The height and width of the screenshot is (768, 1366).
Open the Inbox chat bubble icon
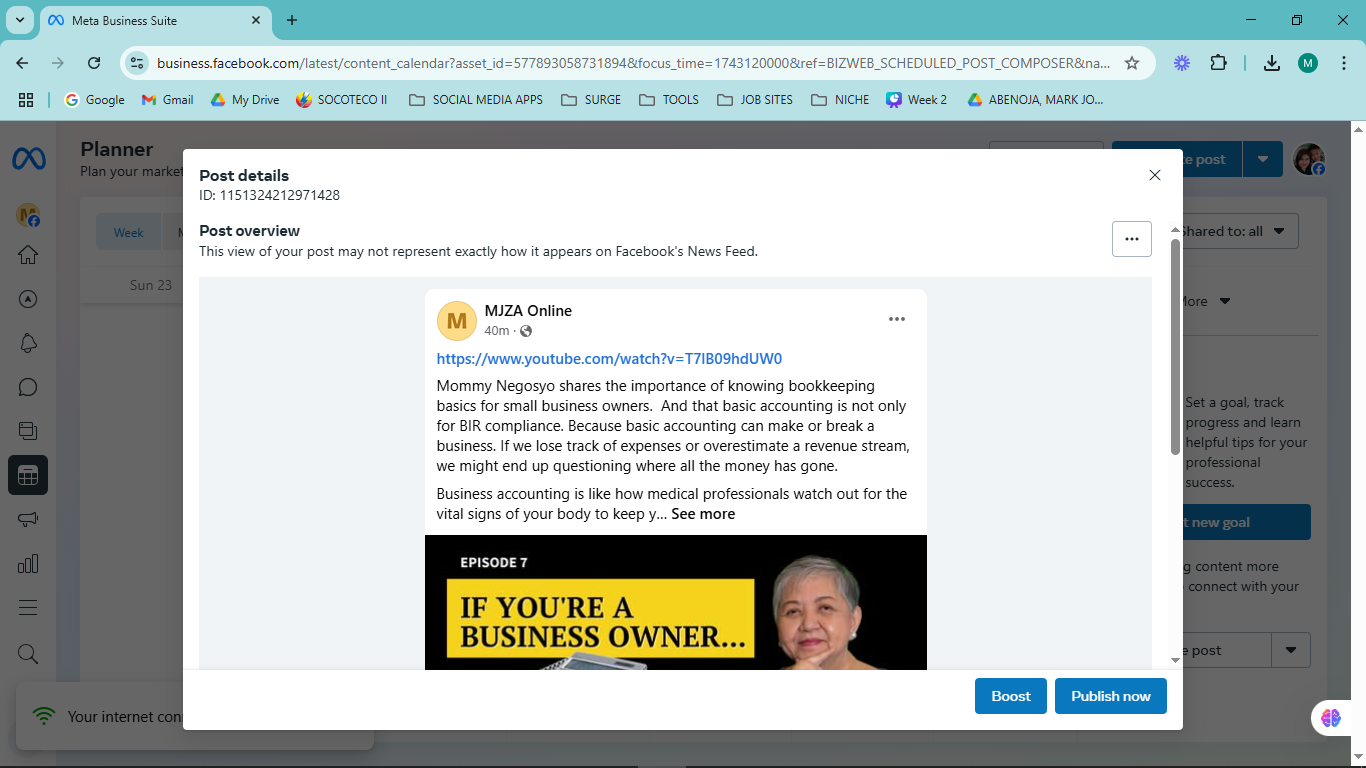28,387
